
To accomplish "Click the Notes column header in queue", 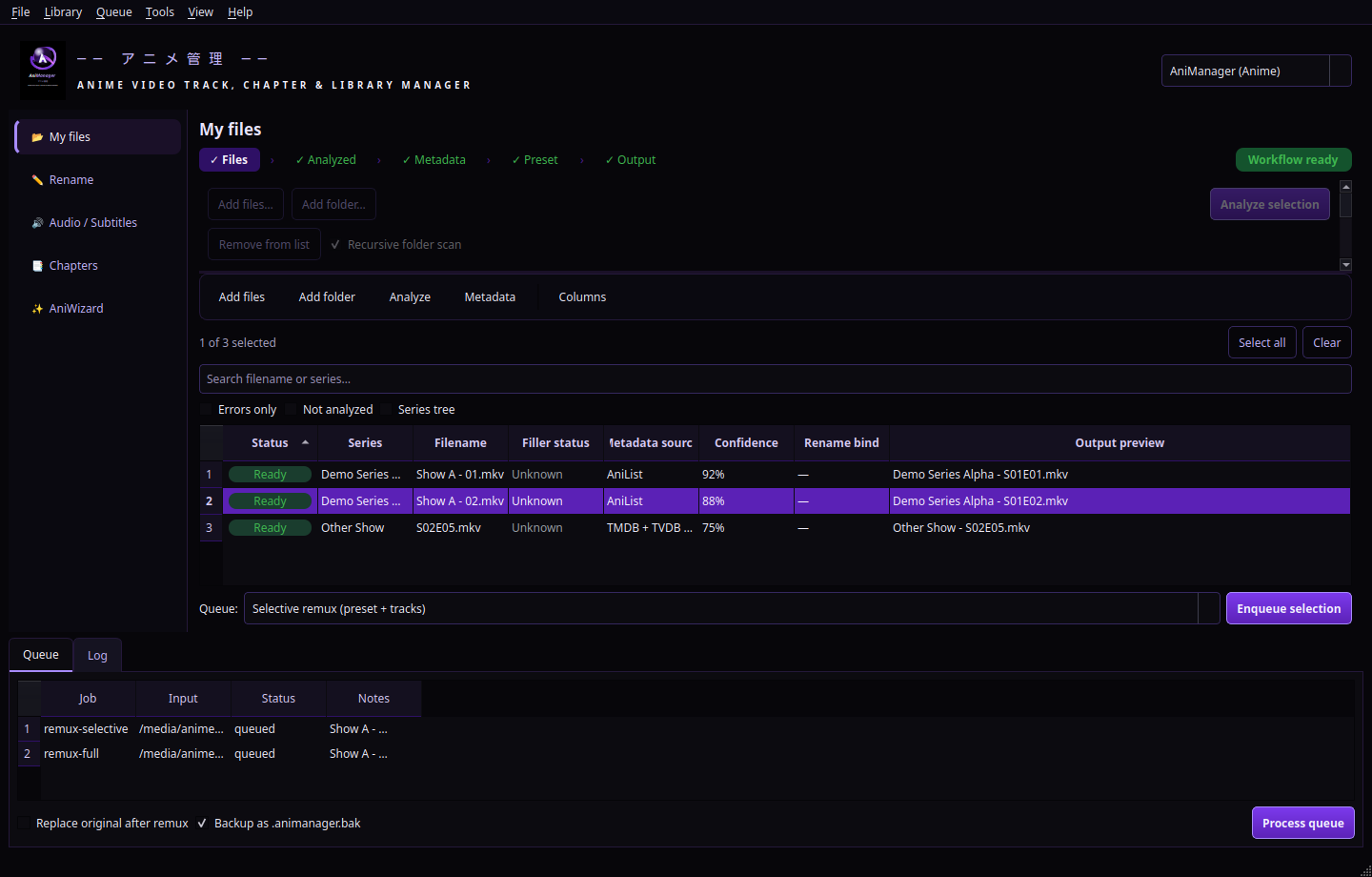I will 373,699.
